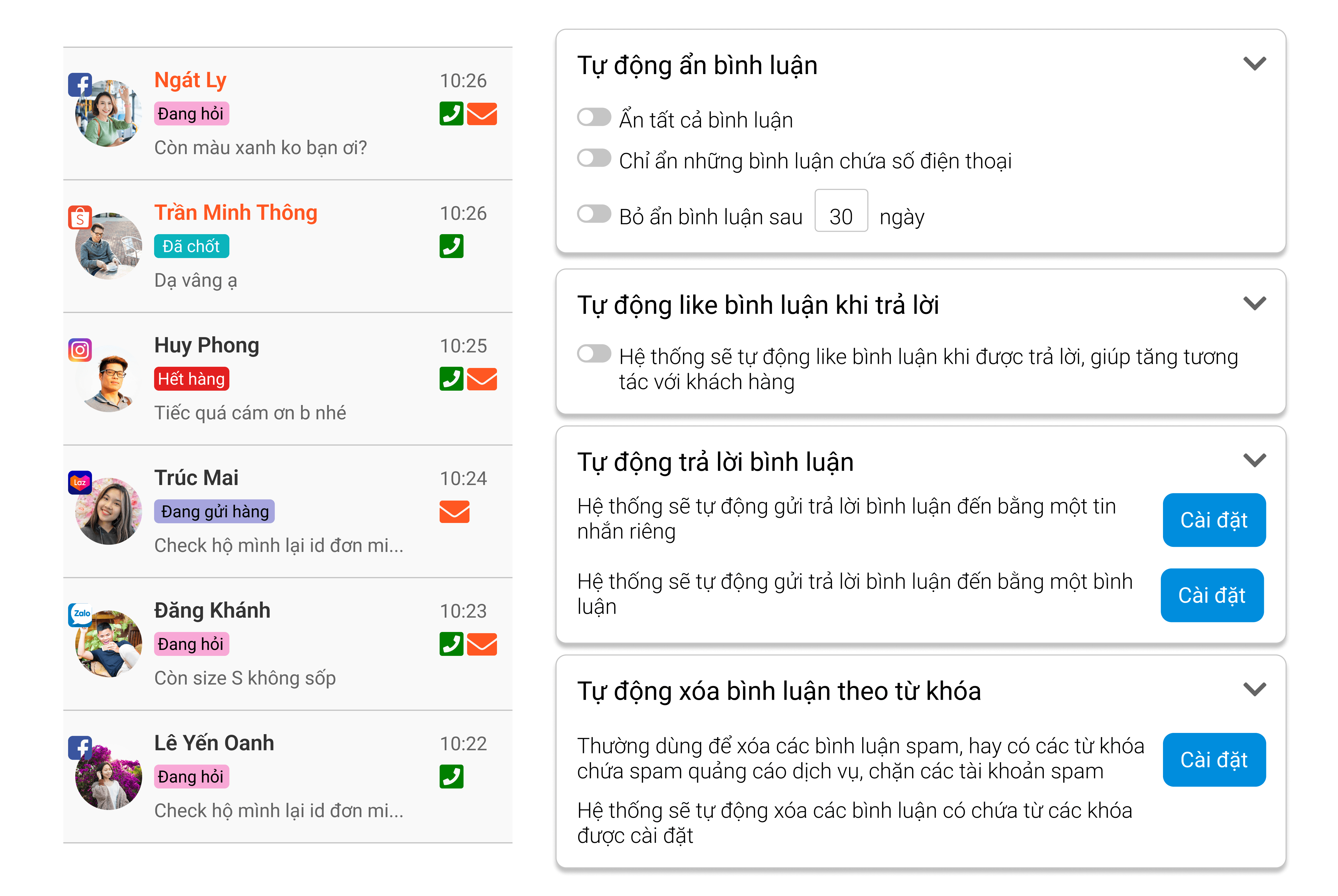Click Cài đặt for private message auto-replies

pos(1214,519)
